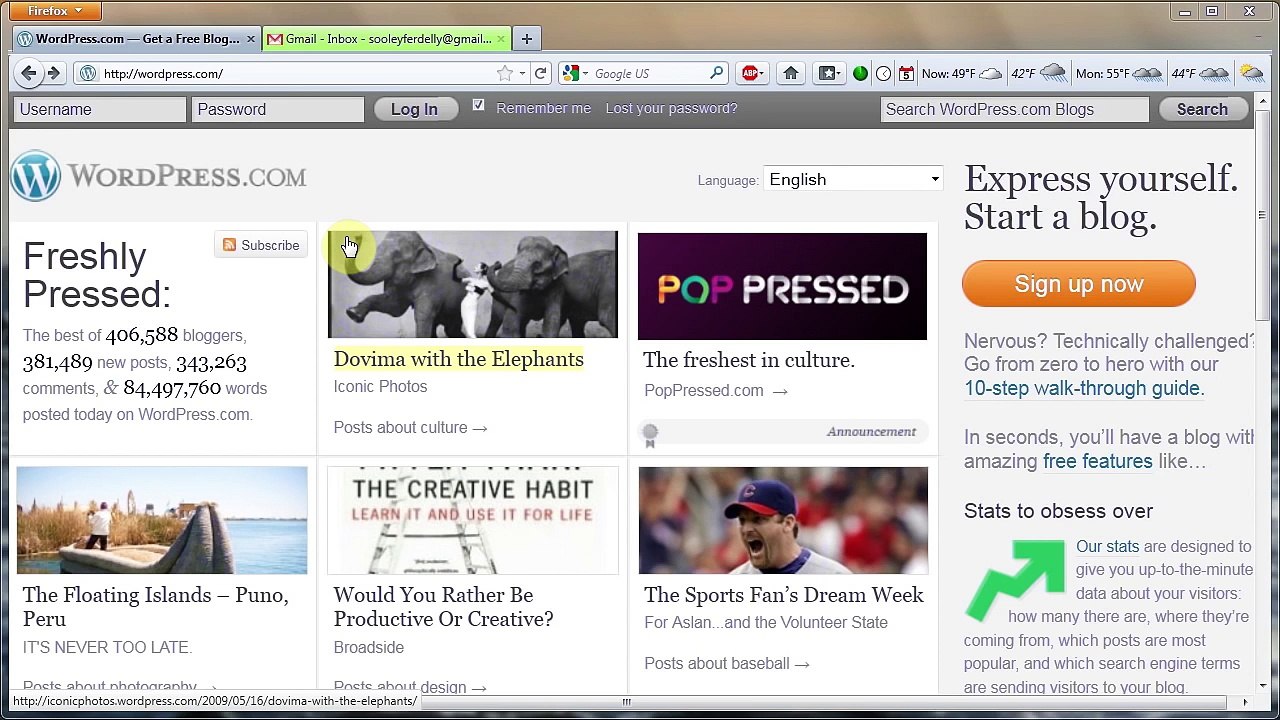Image resolution: width=1280 pixels, height=720 pixels.
Task: Click the rain cloud icon beside 42°F
Action: point(1053,73)
